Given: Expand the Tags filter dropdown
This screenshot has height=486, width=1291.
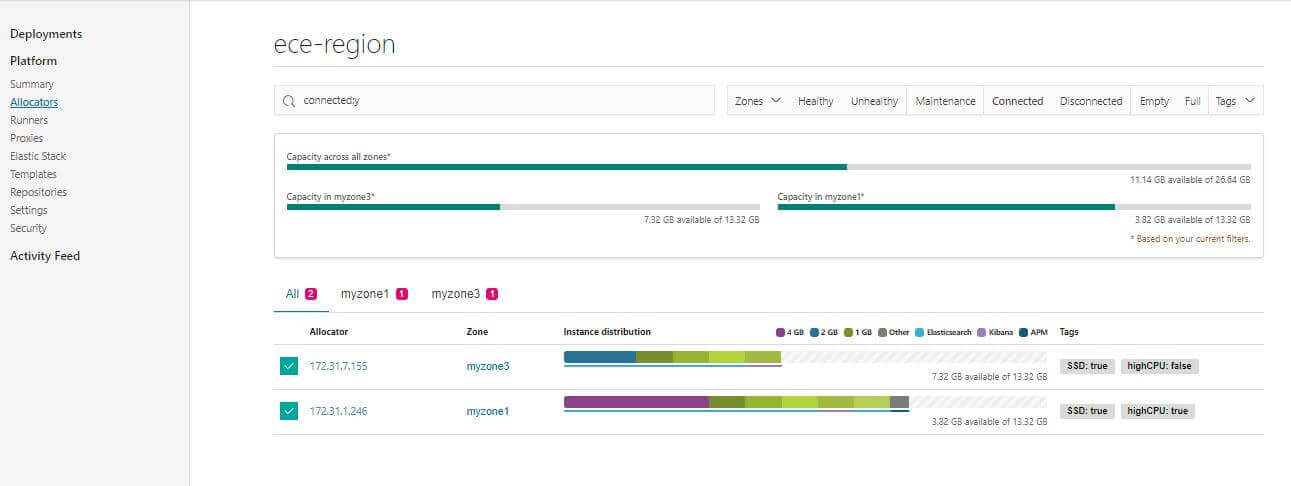Looking at the screenshot, I should pos(1235,101).
